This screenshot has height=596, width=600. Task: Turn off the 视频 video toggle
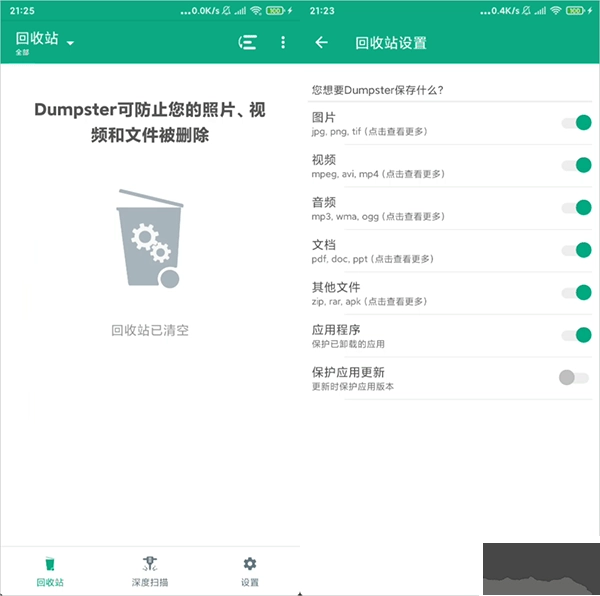[x=575, y=165]
